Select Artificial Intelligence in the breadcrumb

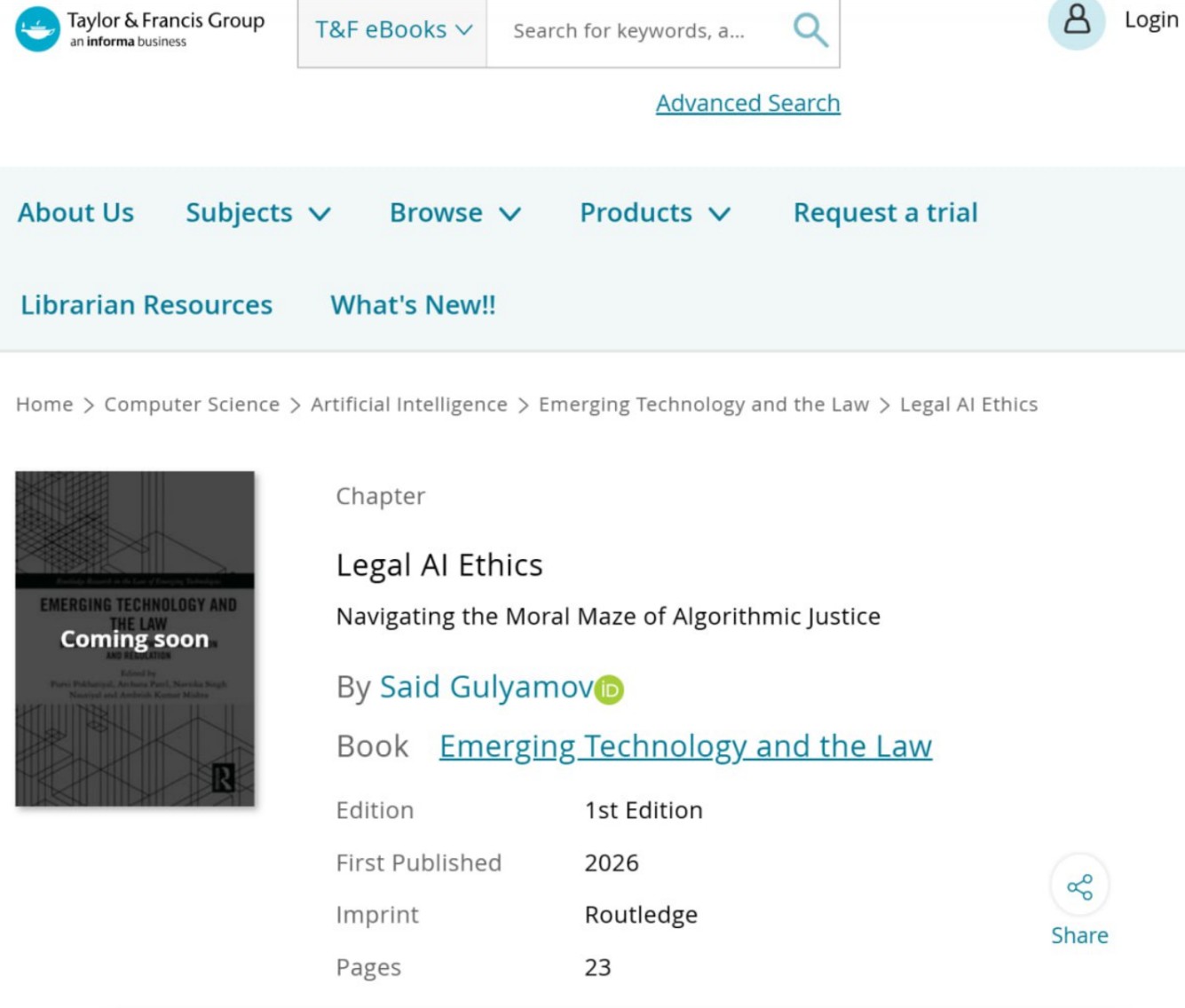[x=408, y=405]
